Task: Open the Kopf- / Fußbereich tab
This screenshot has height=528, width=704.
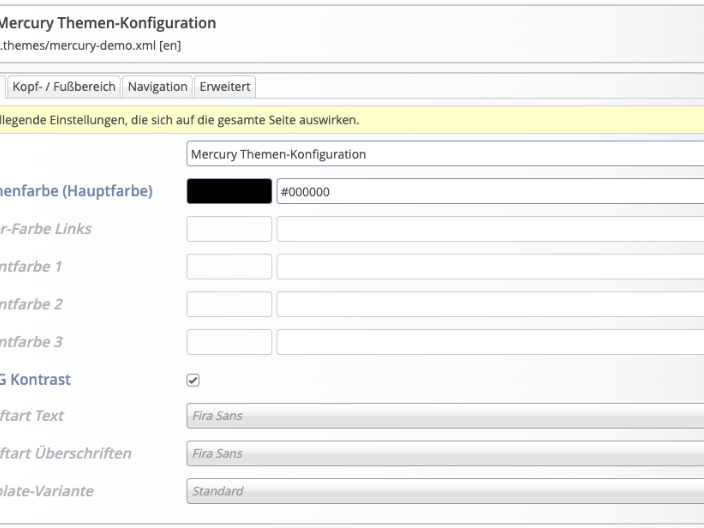Action: click(64, 87)
